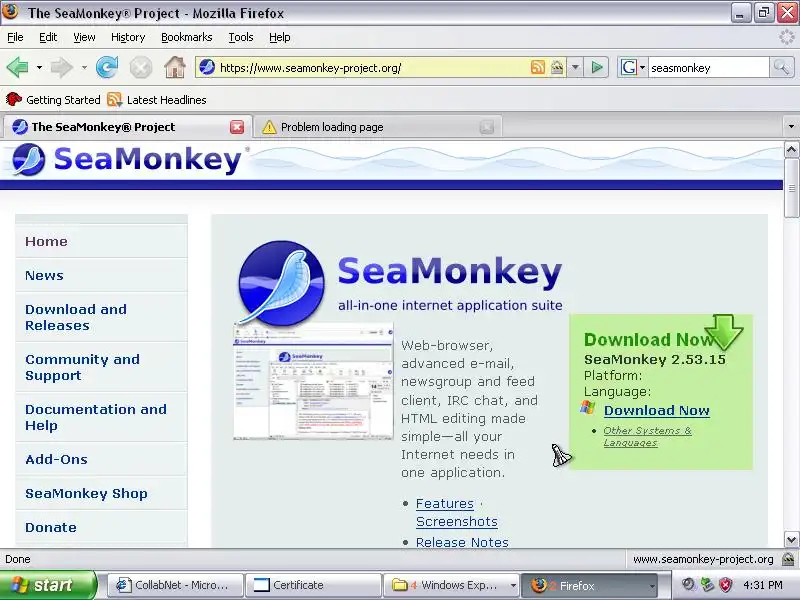The height and width of the screenshot is (600, 800).
Task: Open the History menu
Action: [128, 37]
